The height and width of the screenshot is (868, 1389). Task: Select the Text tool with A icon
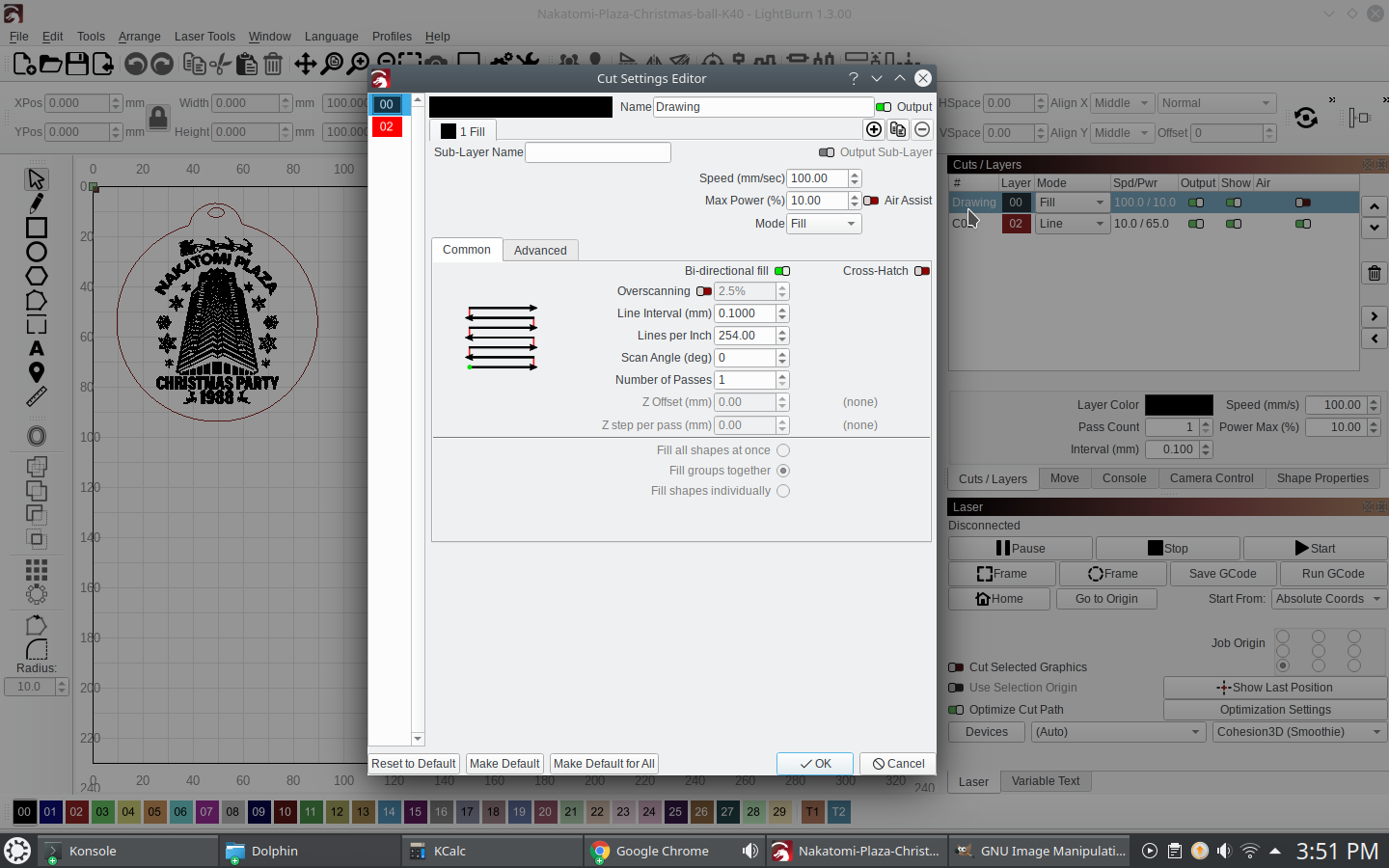tap(37, 348)
